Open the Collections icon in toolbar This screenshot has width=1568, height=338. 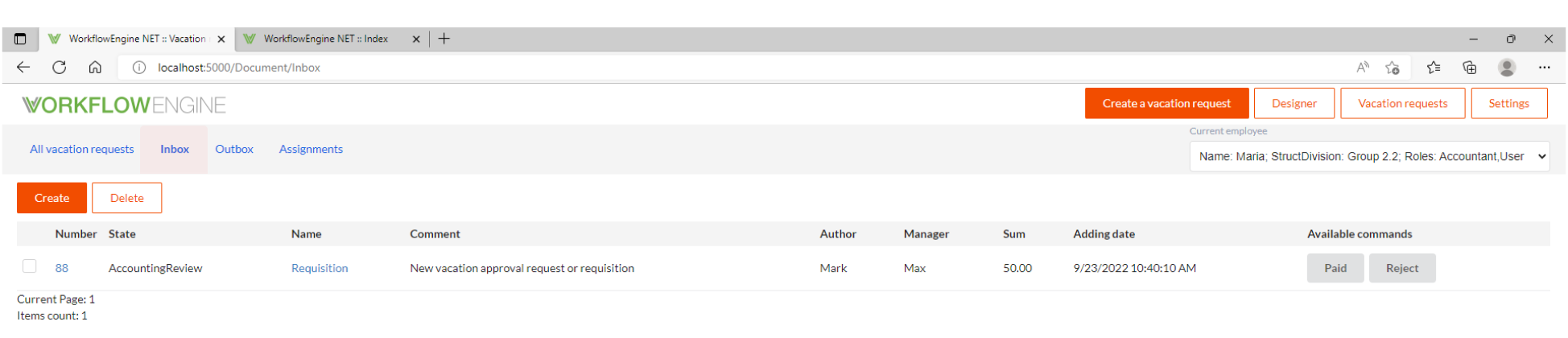point(1470,68)
